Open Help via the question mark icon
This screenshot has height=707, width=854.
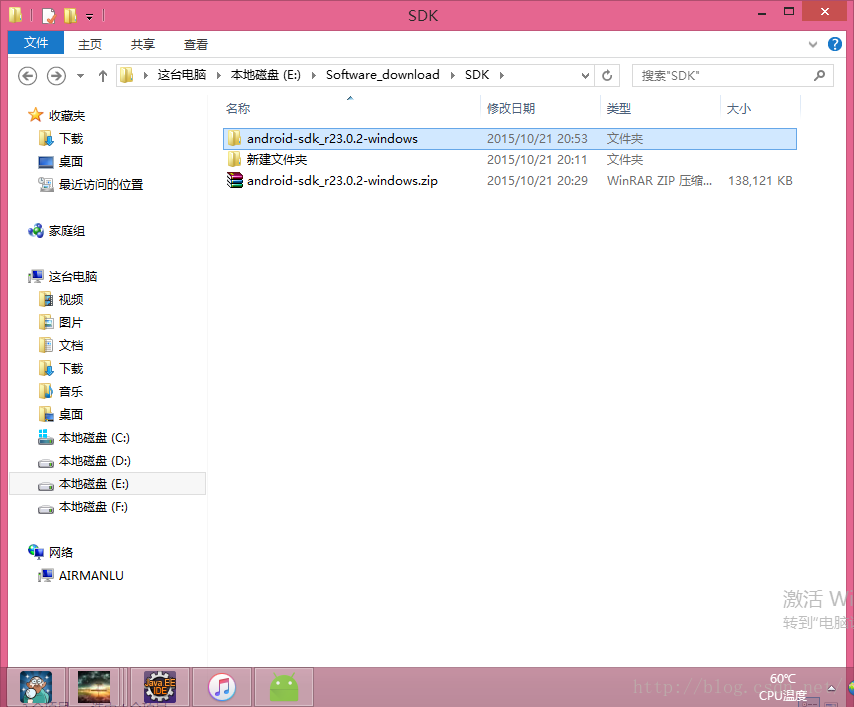coord(836,44)
